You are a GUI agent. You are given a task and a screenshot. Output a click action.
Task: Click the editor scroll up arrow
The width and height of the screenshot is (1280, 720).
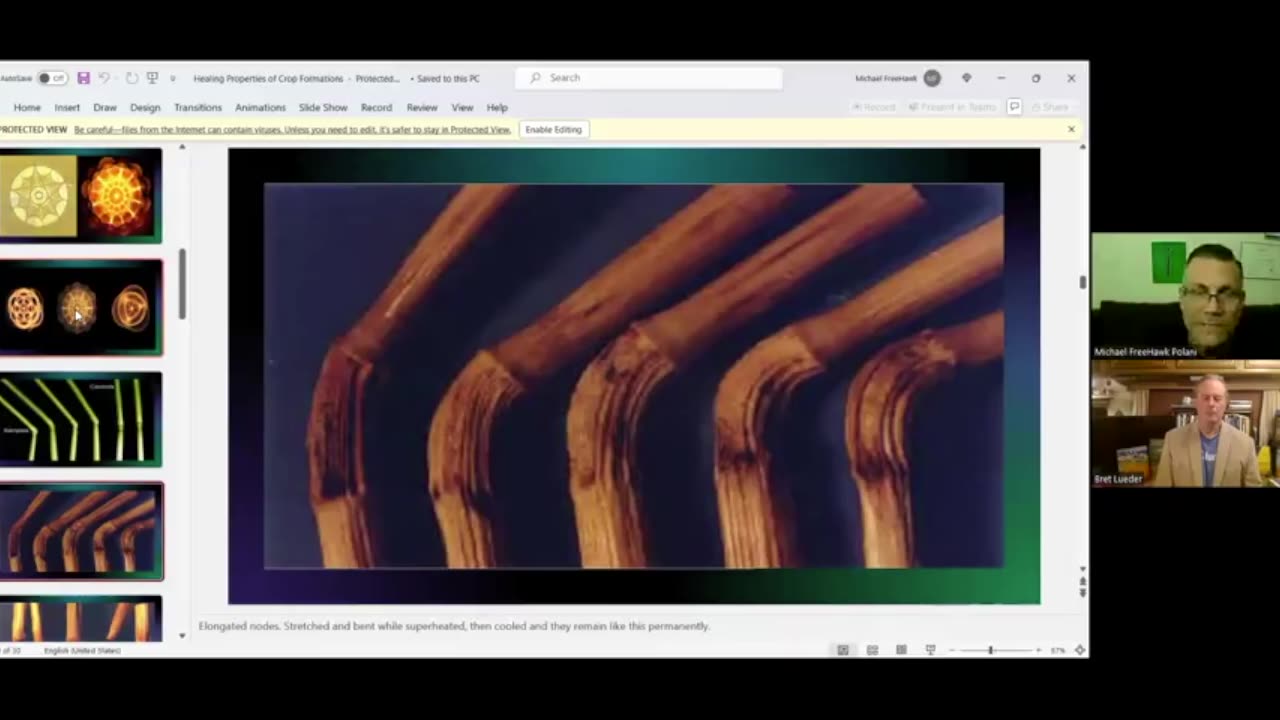1082,148
